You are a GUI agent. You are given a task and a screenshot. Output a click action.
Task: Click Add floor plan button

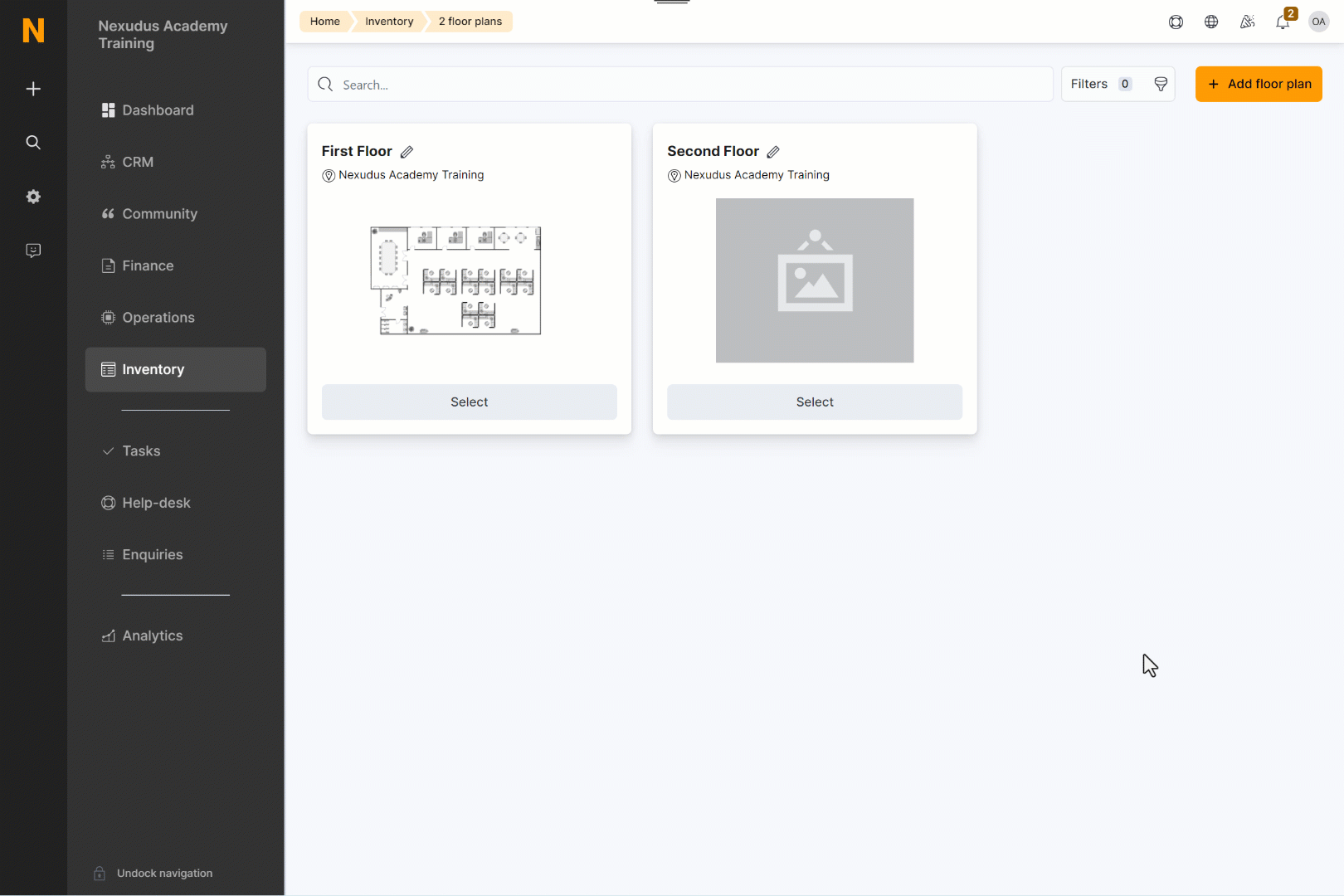click(1259, 84)
